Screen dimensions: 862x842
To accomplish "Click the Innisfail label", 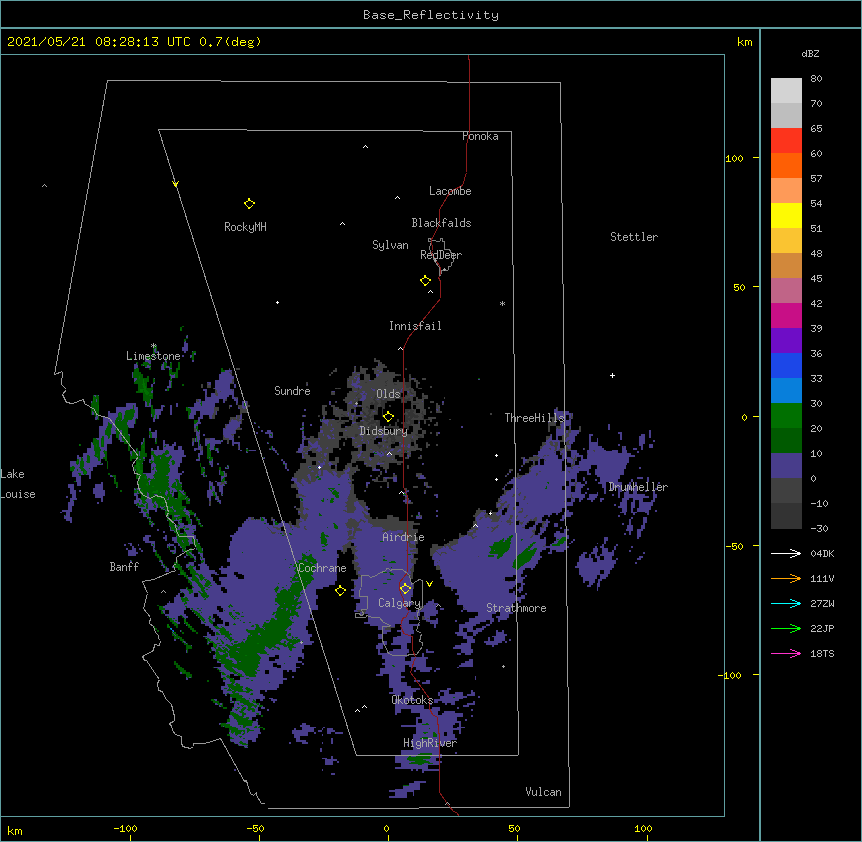I will coord(415,326).
